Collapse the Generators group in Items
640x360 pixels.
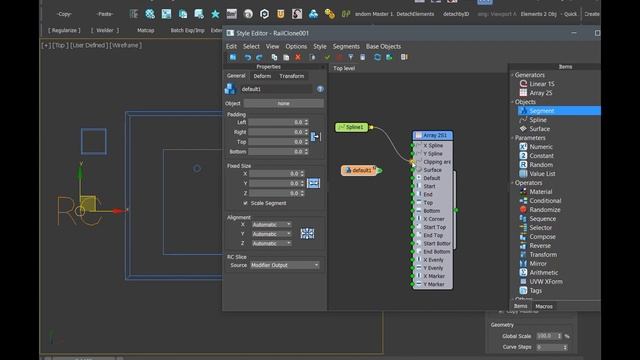coord(512,75)
